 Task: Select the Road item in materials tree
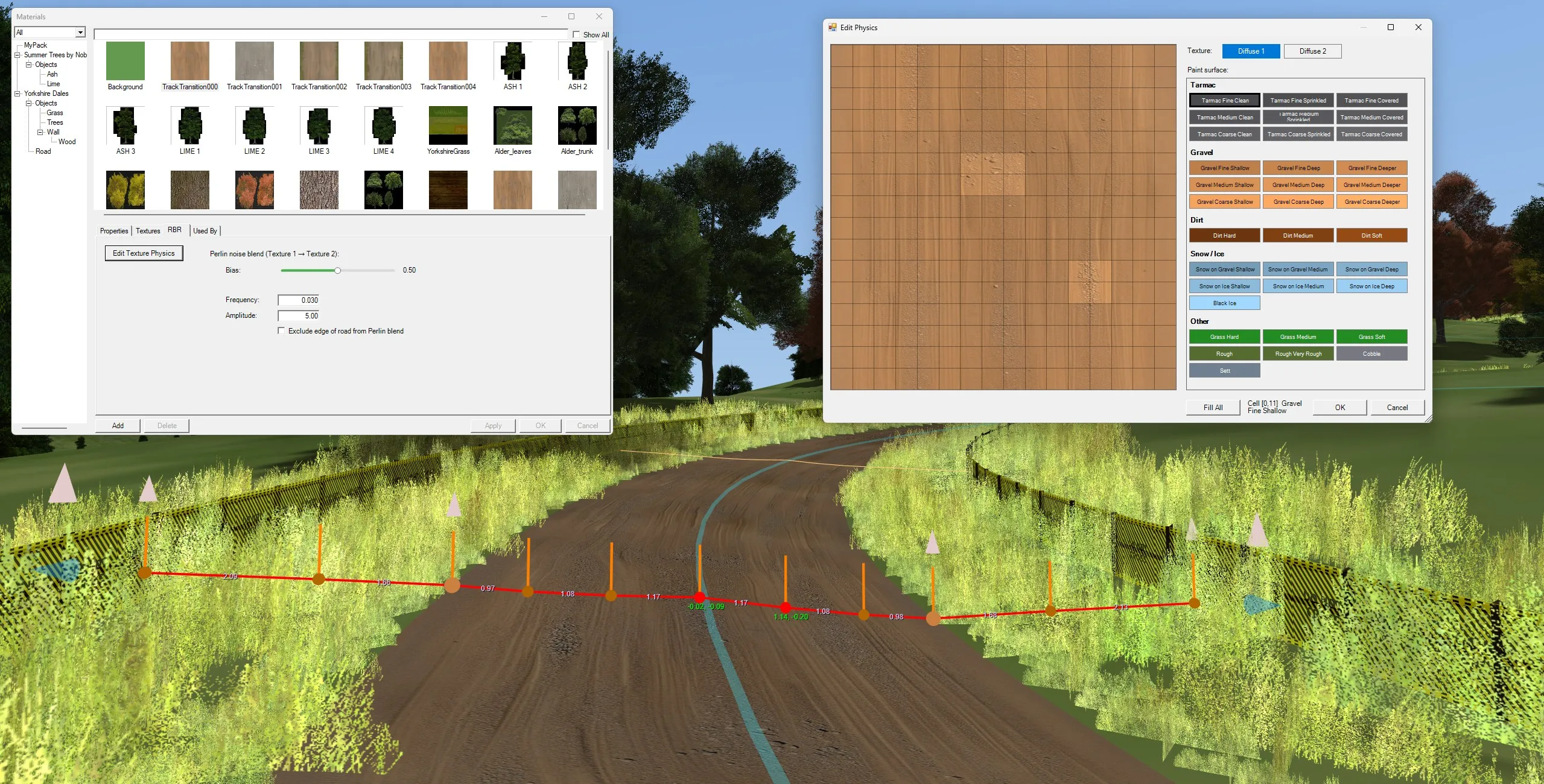click(43, 151)
